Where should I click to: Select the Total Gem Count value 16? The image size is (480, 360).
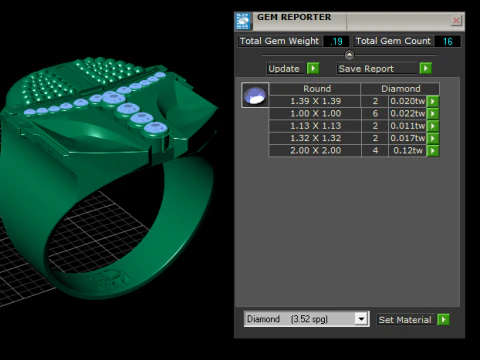coord(447,41)
